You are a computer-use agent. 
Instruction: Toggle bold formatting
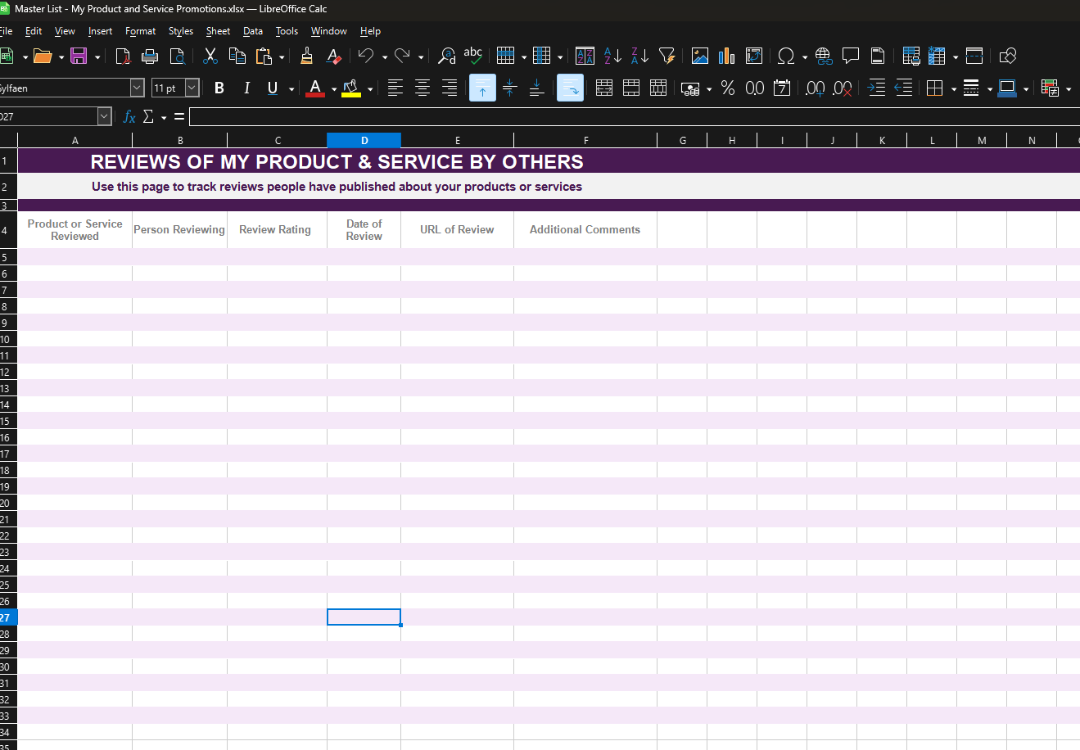pyautogui.click(x=219, y=88)
